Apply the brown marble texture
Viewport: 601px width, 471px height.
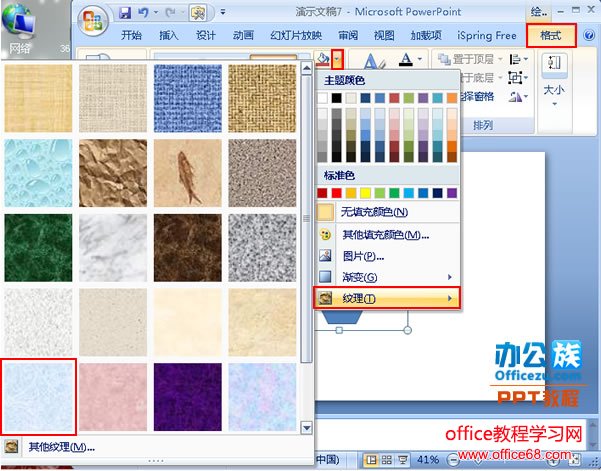[x=188, y=248]
